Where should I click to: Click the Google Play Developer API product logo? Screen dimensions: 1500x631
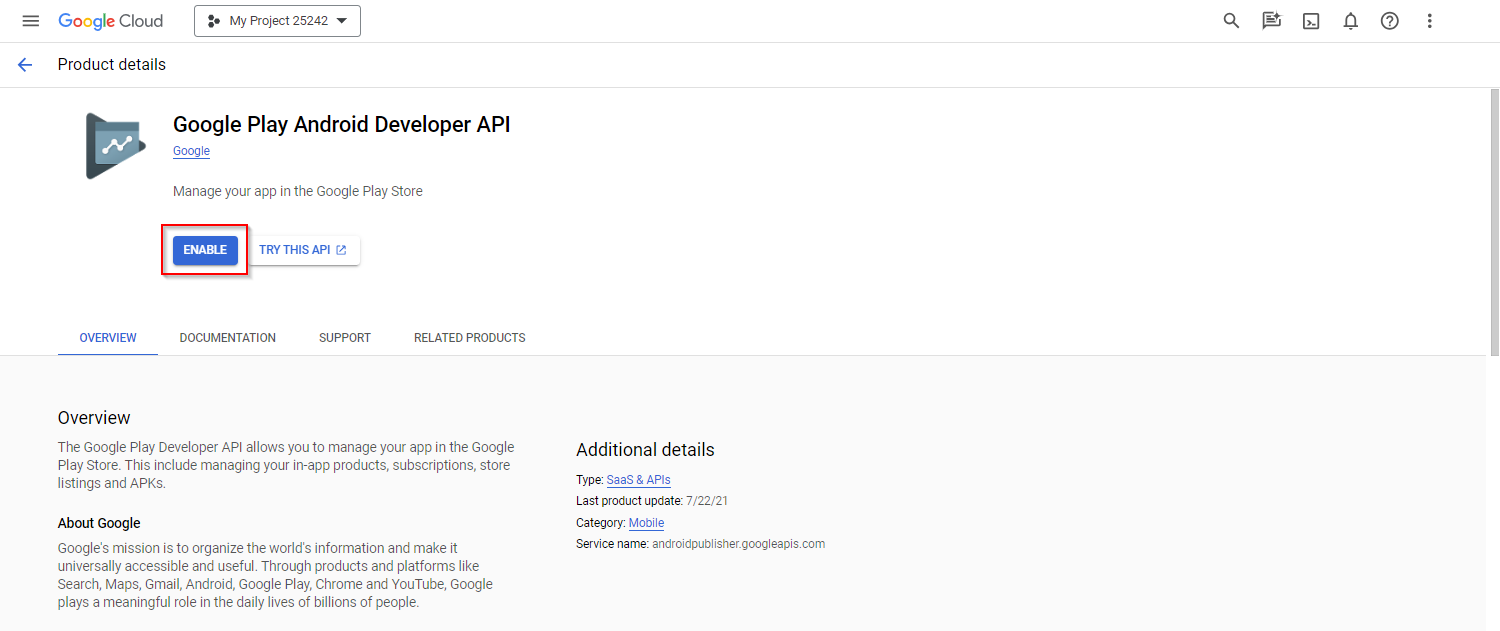tap(116, 146)
